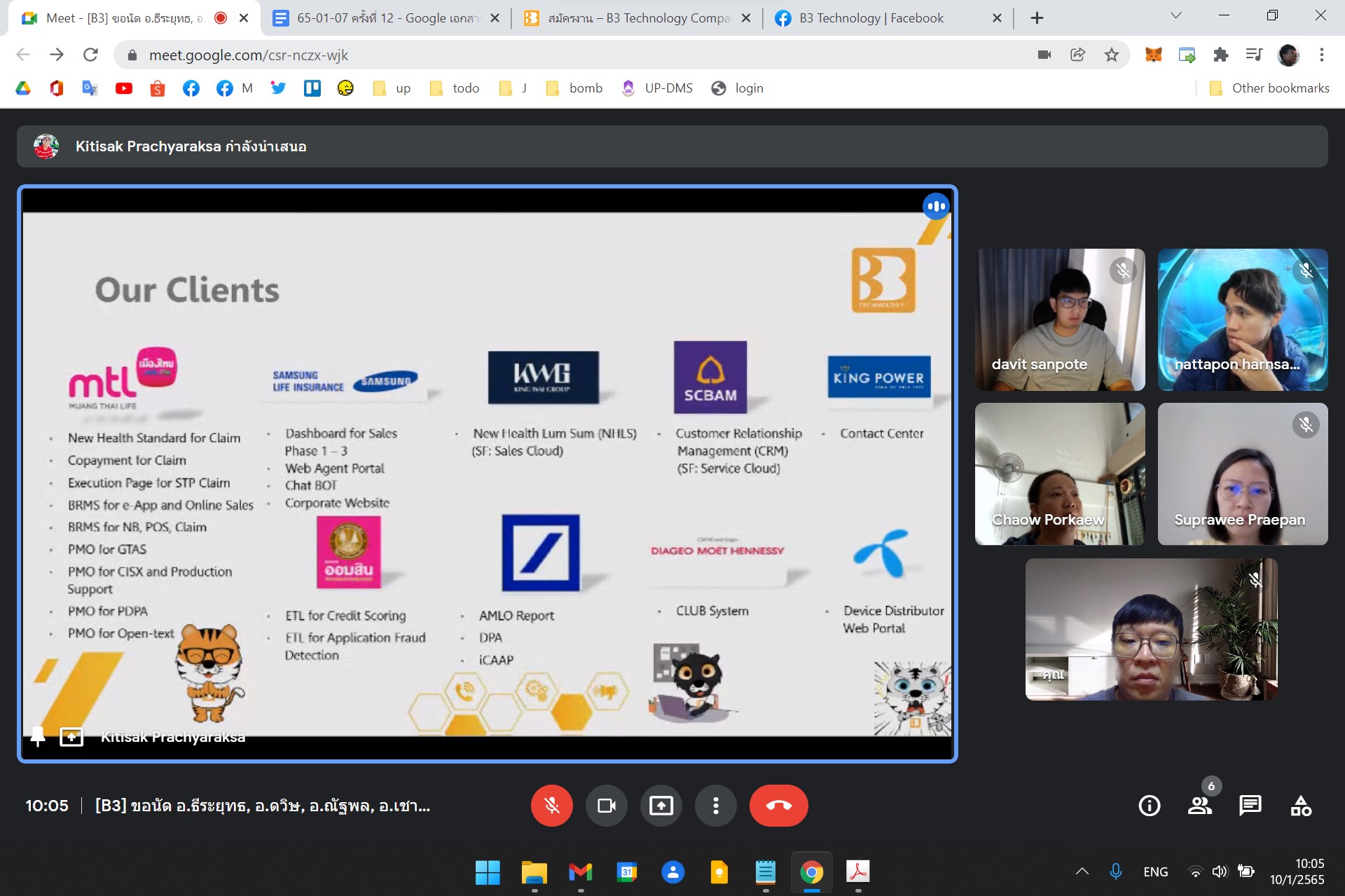Open taskbar clock and date
The width and height of the screenshot is (1345, 896).
click(x=1297, y=871)
